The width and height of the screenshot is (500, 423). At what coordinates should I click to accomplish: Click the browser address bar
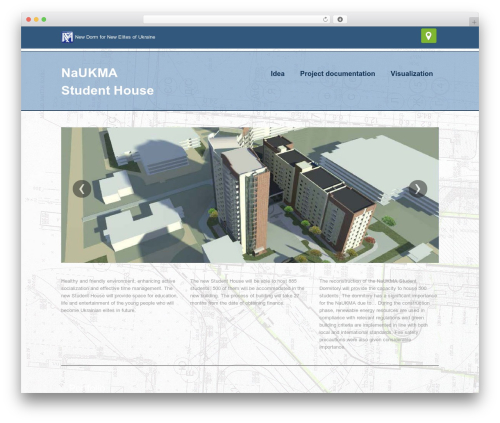click(237, 19)
